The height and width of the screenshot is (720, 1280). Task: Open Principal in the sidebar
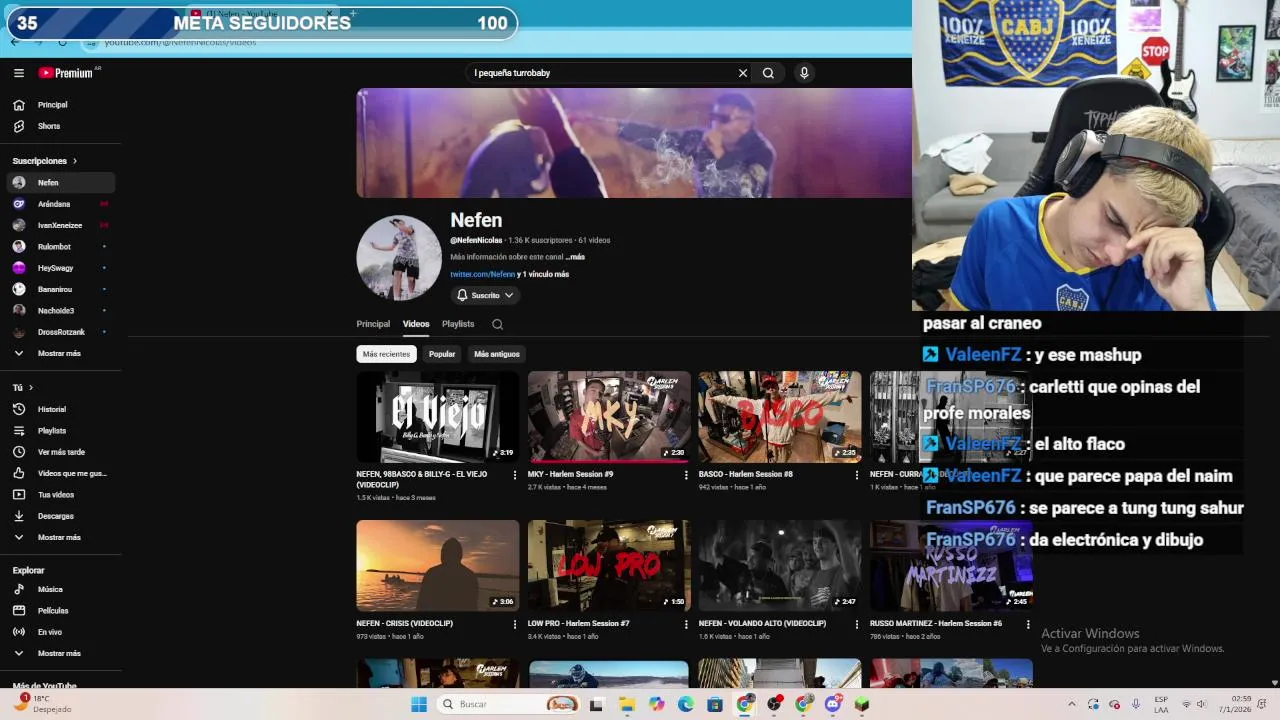61,105
